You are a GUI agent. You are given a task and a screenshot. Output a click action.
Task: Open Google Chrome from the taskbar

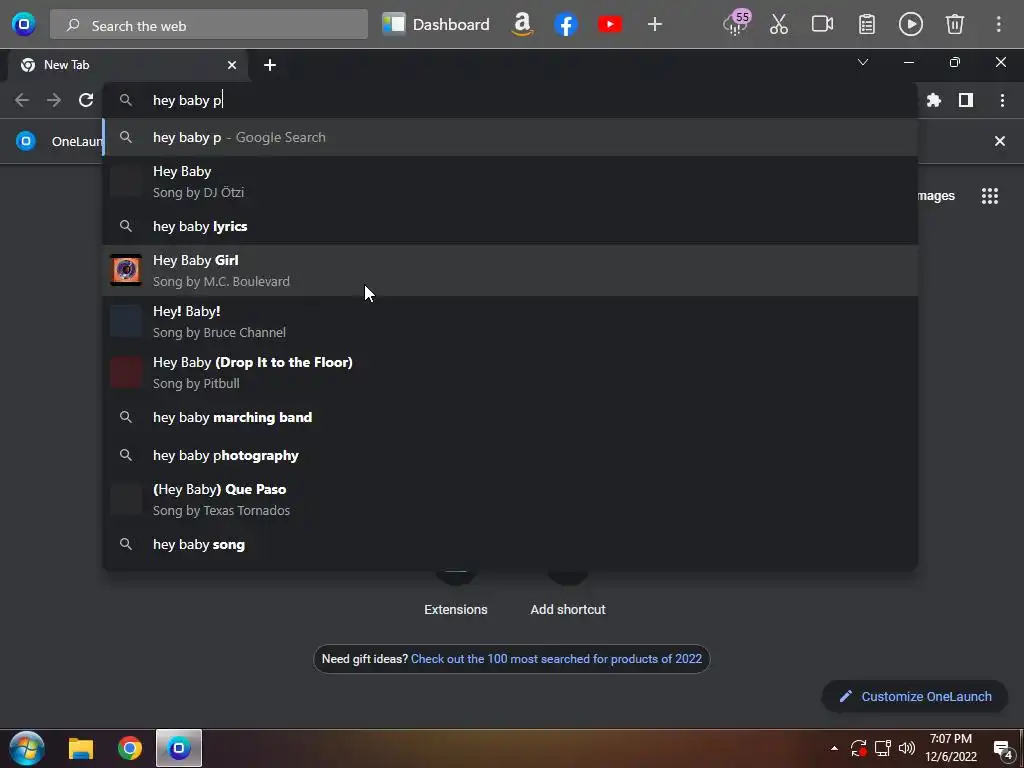click(x=130, y=748)
